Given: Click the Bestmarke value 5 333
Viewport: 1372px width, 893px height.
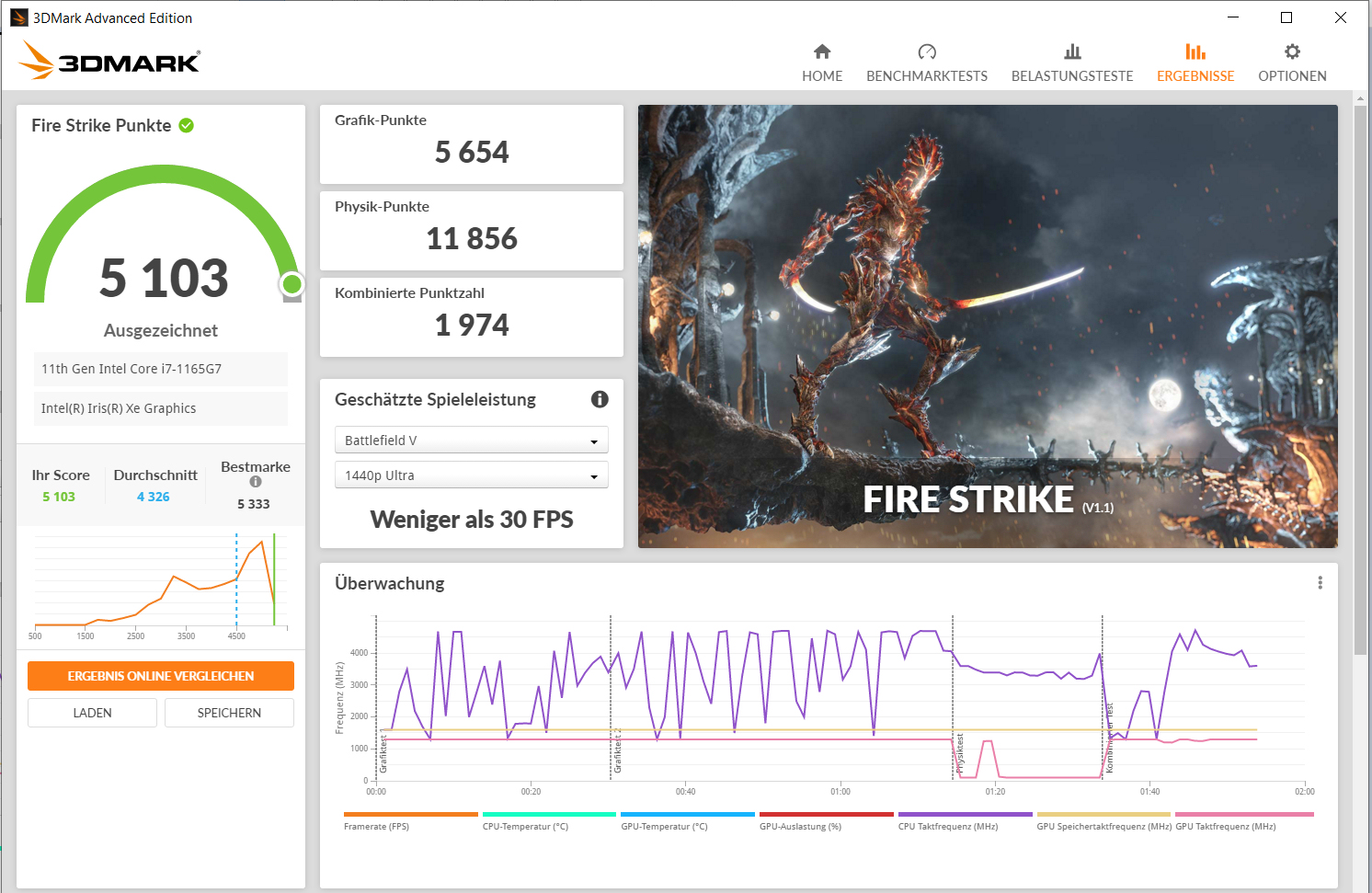Looking at the screenshot, I should (x=254, y=504).
